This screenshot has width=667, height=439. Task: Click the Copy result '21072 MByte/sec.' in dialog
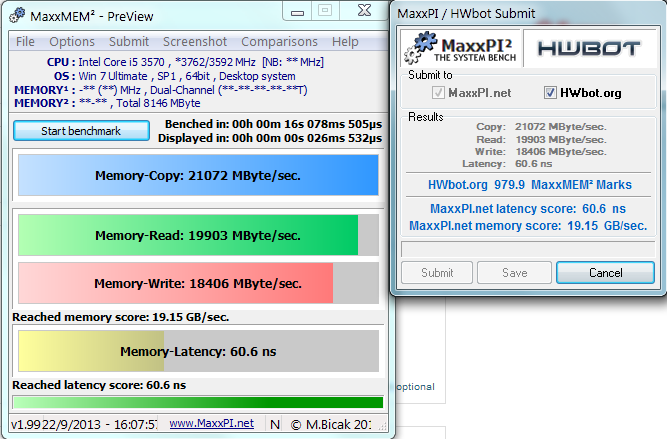tap(561, 127)
